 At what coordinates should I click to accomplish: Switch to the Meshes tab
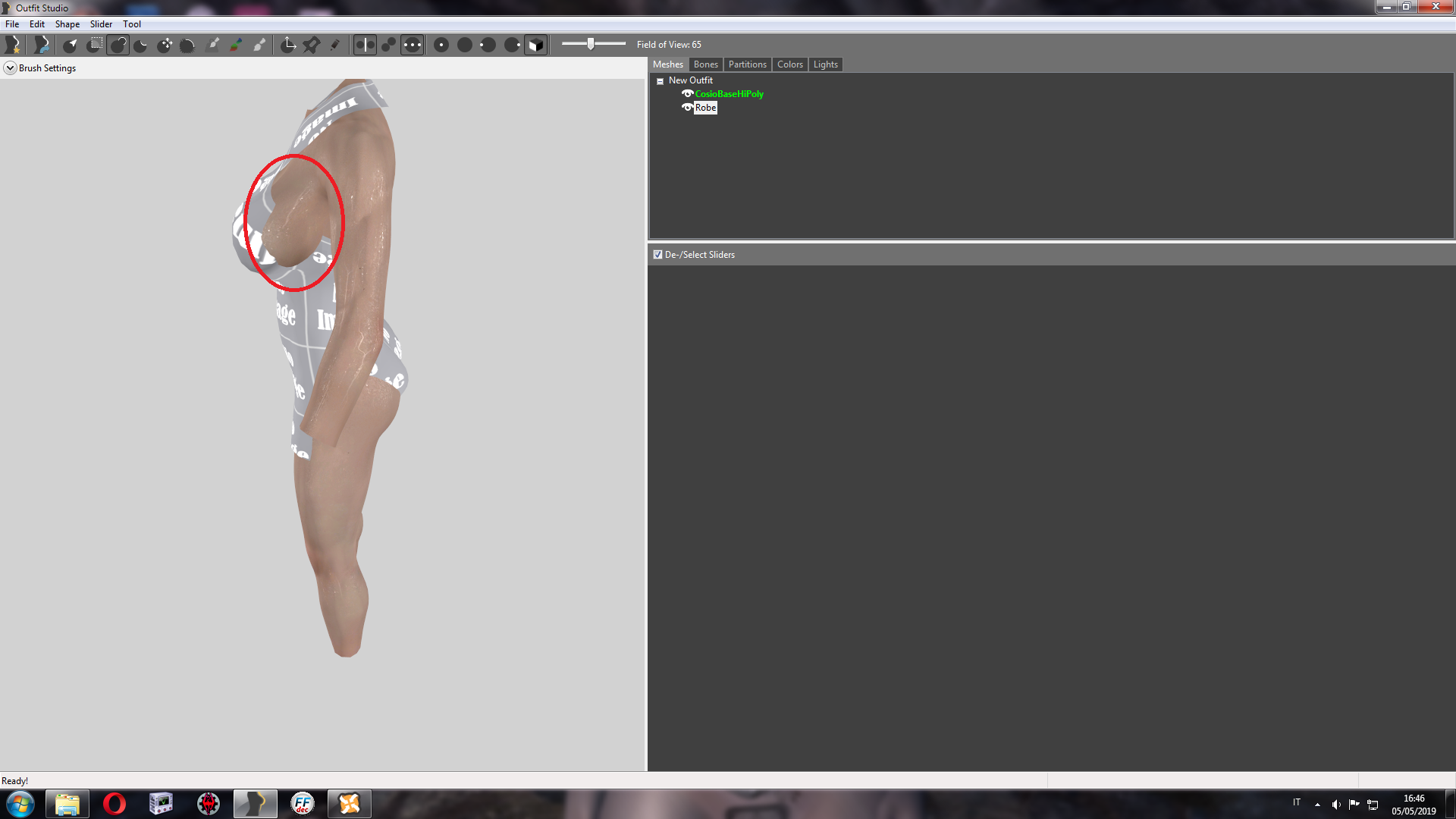tap(668, 64)
